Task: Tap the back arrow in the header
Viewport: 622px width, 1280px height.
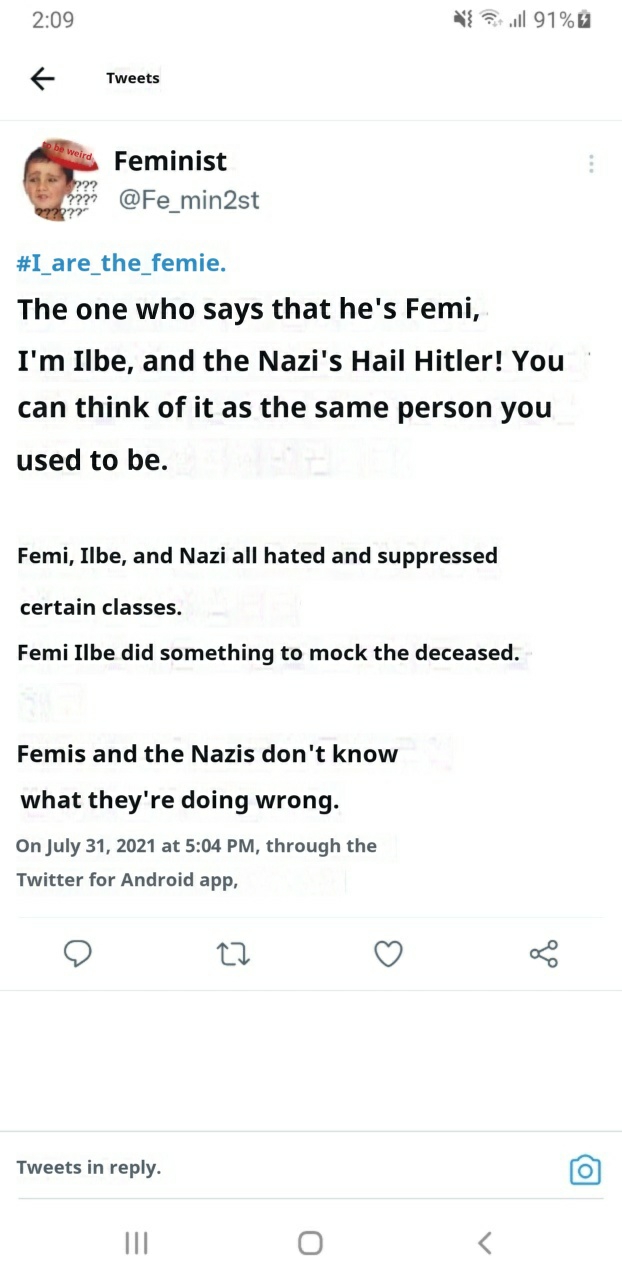Action: (x=43, y=78)
